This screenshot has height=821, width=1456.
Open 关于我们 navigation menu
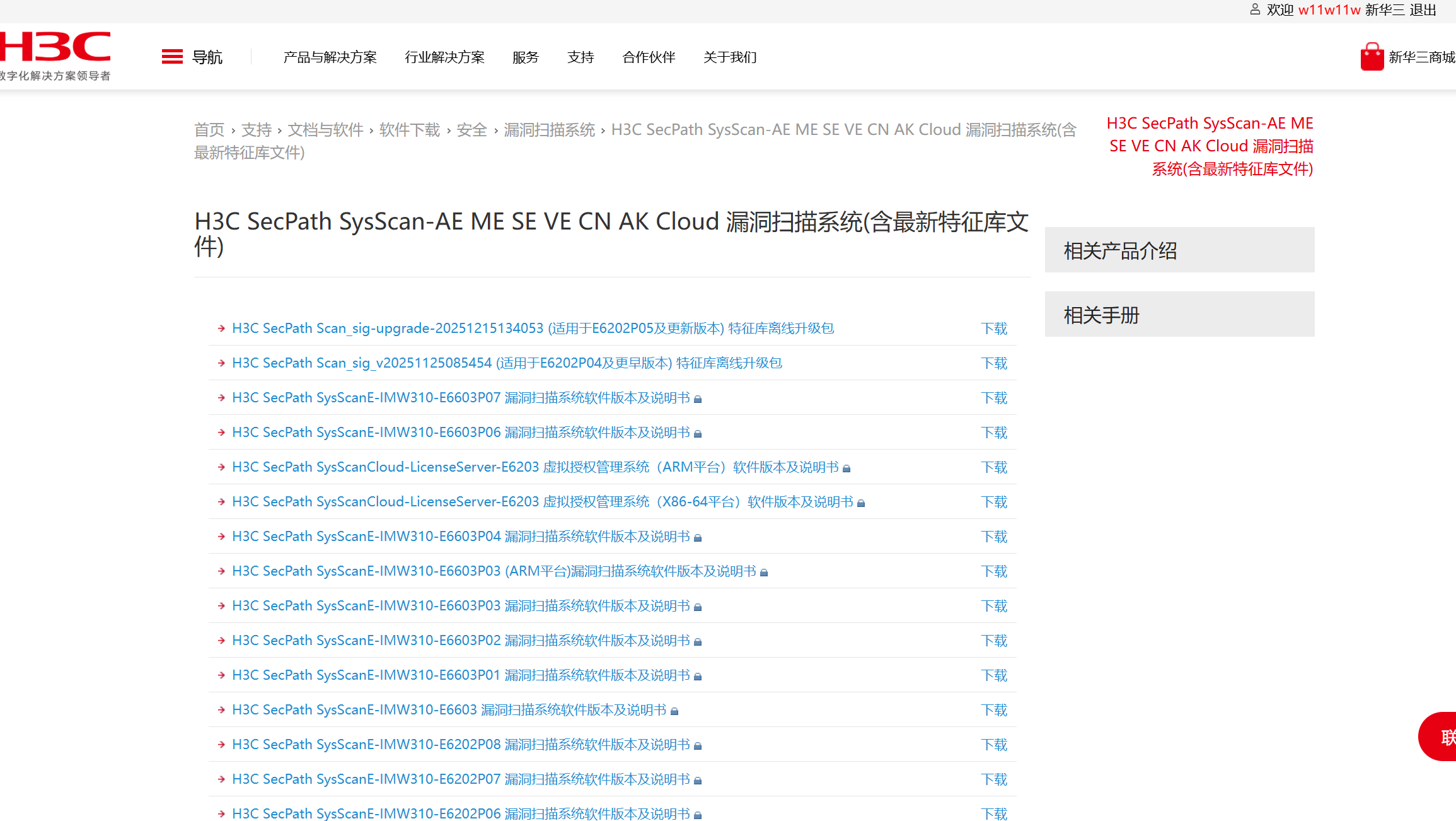coord(730,57)
